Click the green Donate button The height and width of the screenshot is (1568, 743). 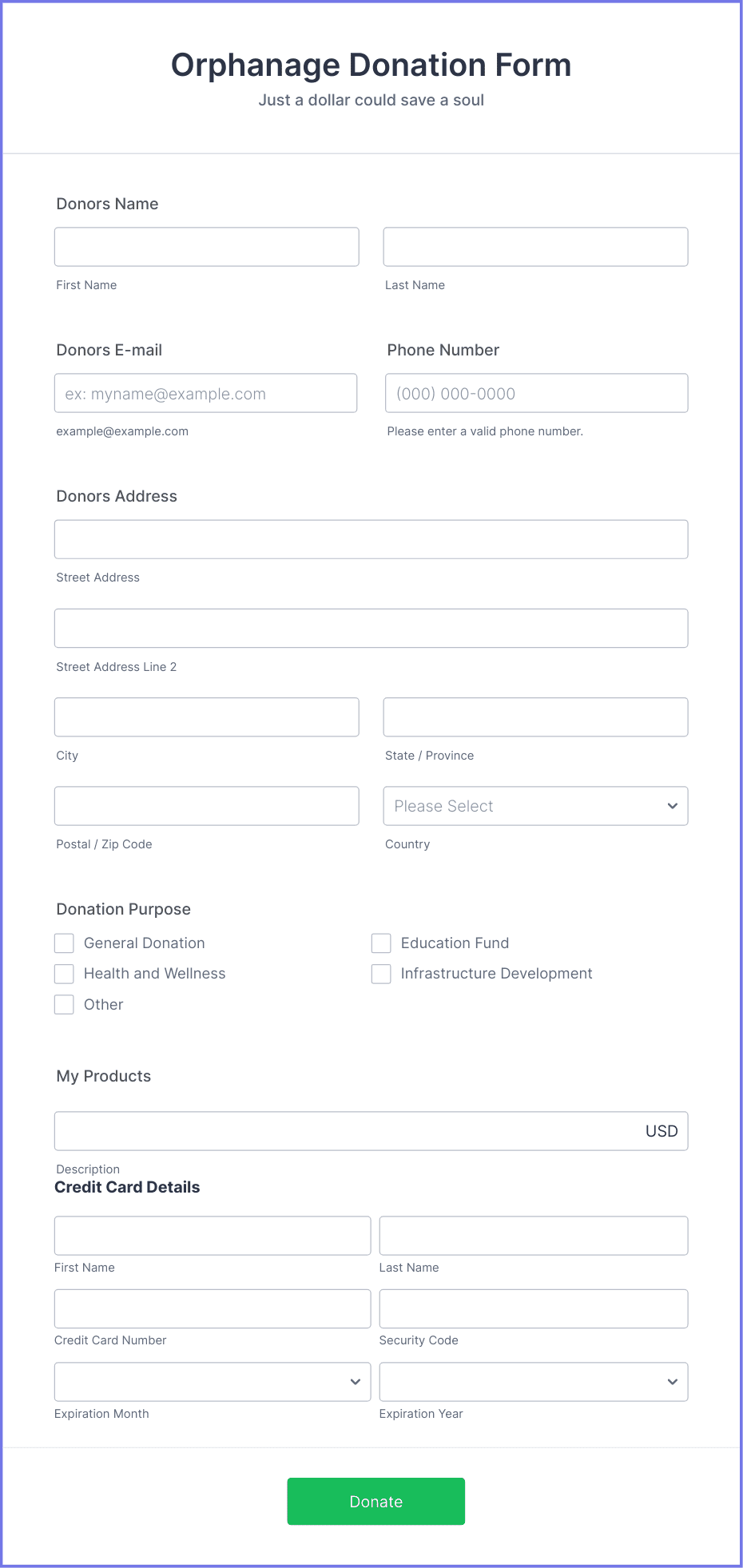[x=376, y=1502]
